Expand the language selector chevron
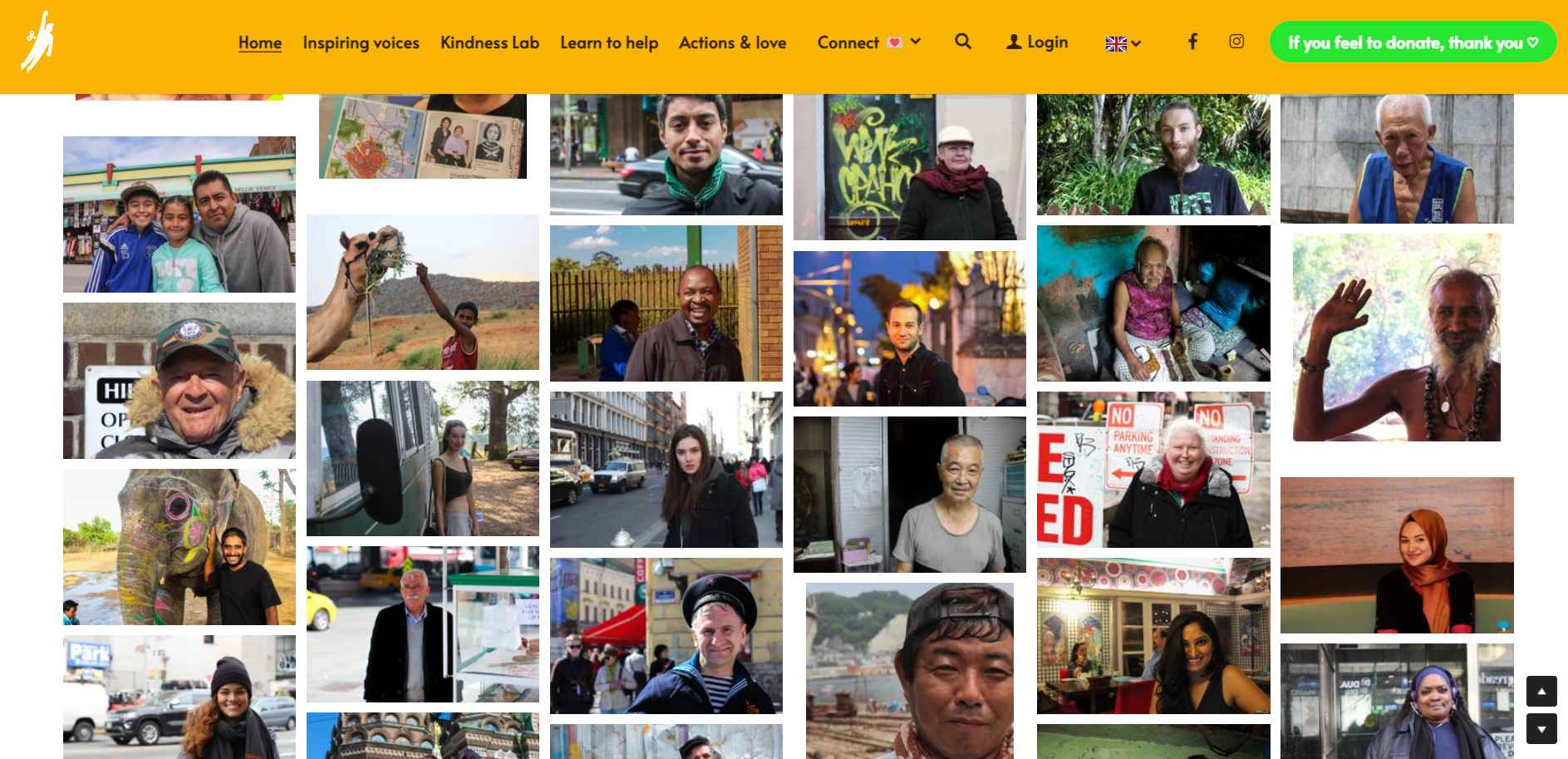This screenshot has height=759, width=1568. click(1136, 44)
